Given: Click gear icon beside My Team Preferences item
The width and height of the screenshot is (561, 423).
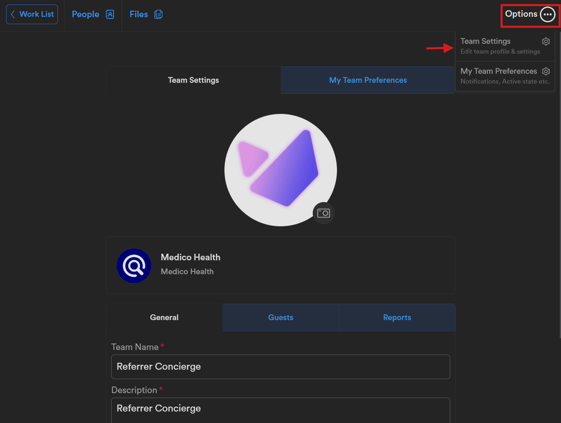Looking at the screenshot, I should click(546, 71).
